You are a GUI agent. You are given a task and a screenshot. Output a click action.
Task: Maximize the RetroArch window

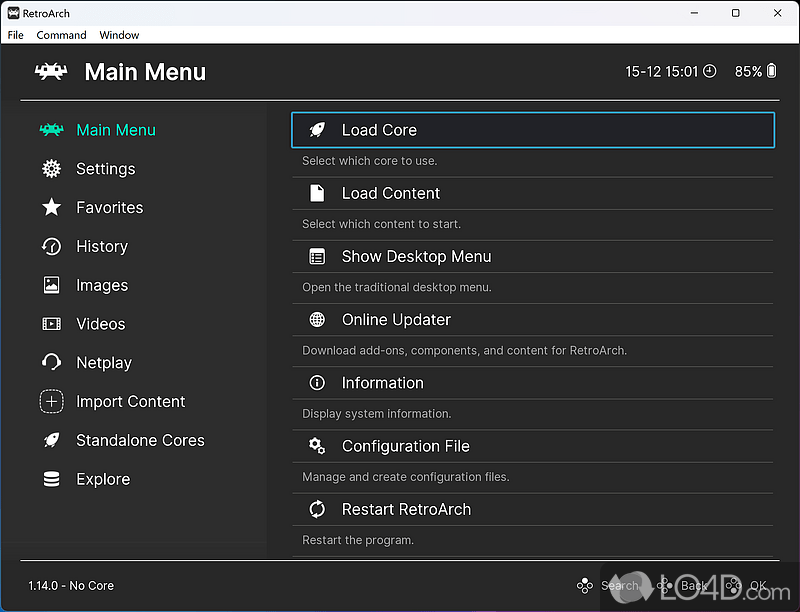tap(736, 13)
